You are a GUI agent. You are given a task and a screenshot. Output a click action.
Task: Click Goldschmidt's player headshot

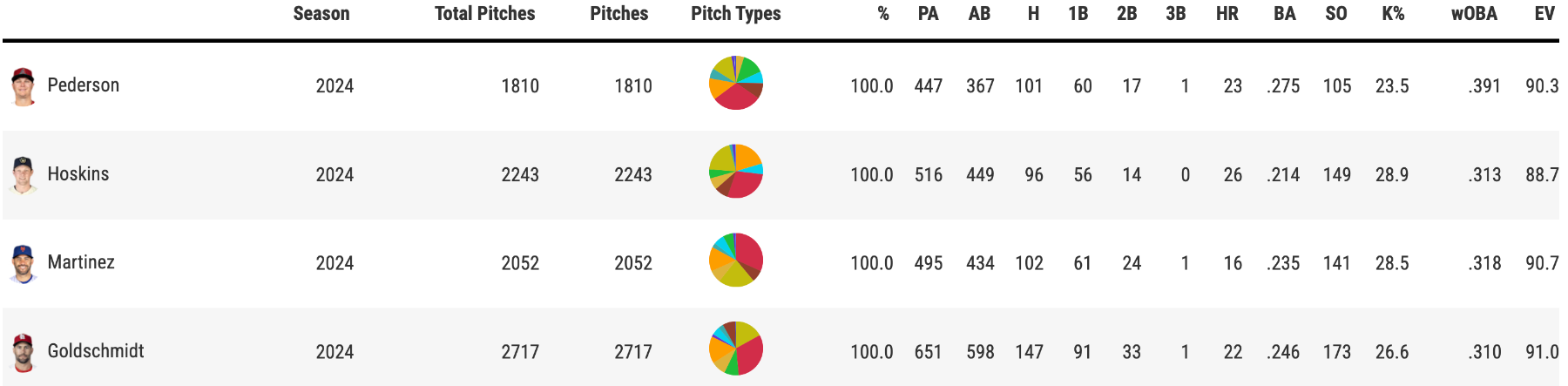[23, 352]
